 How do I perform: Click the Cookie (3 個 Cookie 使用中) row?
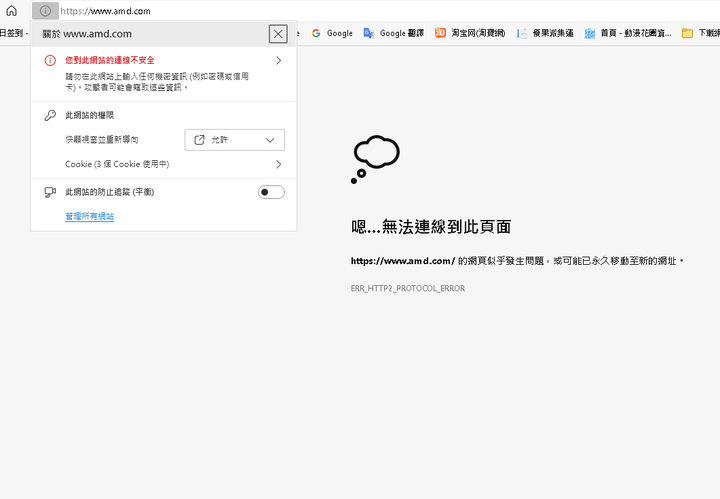(x=163, y=164)
